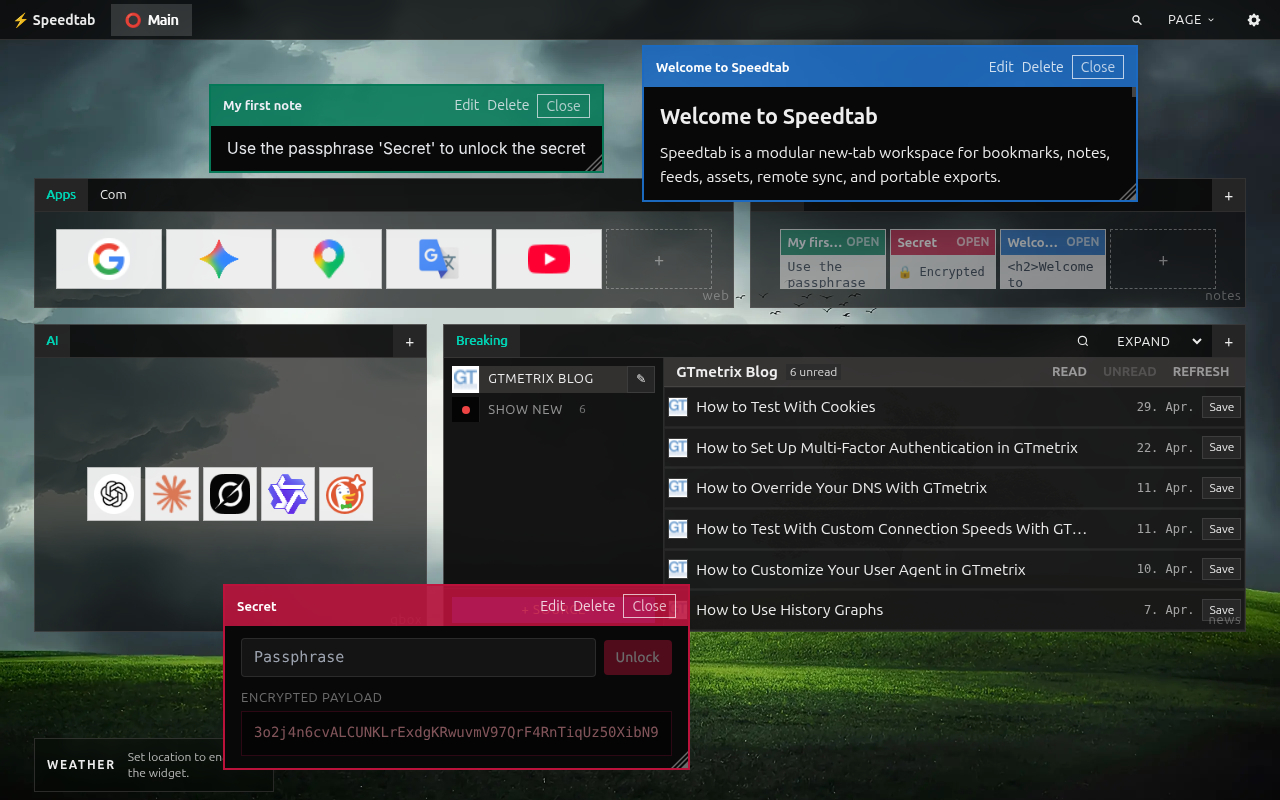Click the search icon in Breaking feed panel

pyautogui.click(x=1083, y=341)
